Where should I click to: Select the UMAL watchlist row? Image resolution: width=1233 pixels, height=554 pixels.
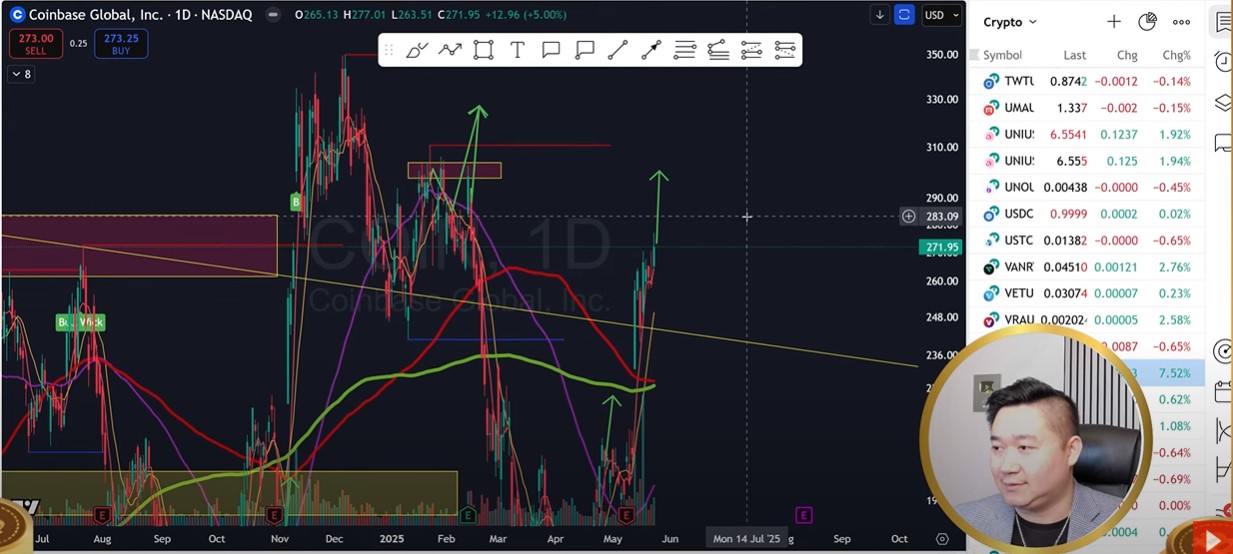1086,108
